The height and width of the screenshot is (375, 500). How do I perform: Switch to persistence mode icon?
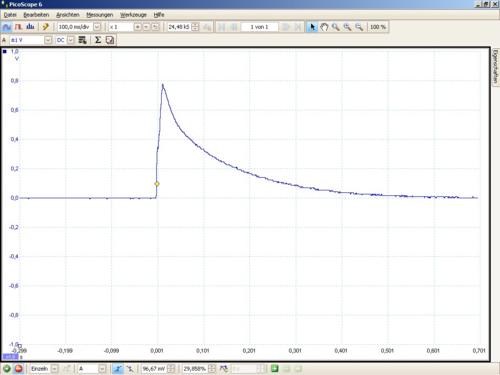18,27
